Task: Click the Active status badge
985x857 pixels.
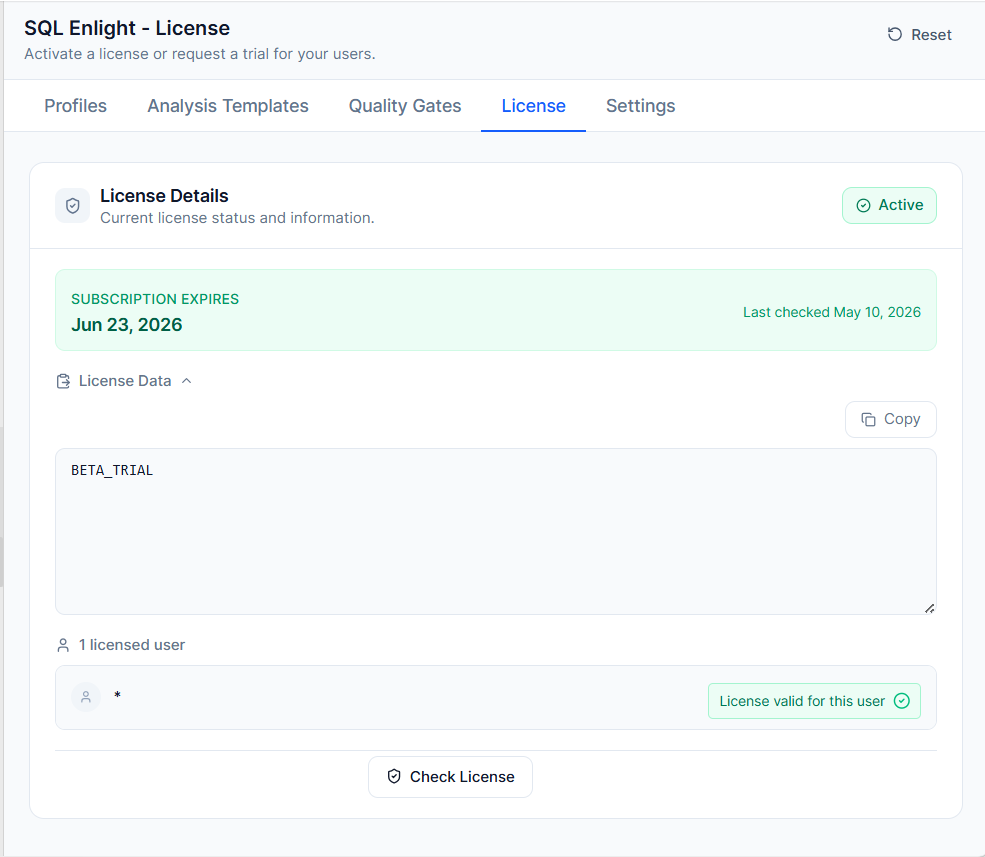Action: (x=889, y=205)
